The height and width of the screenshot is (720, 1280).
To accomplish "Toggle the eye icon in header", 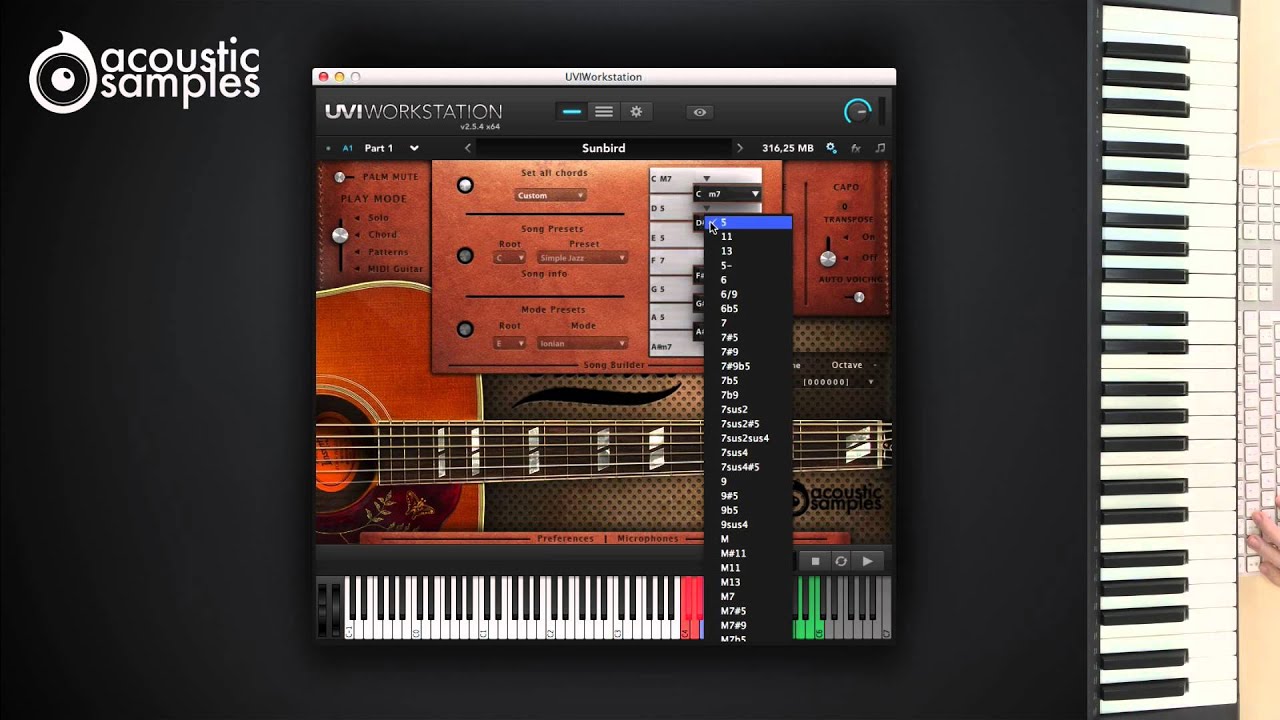I will click(x=700, y=112).
